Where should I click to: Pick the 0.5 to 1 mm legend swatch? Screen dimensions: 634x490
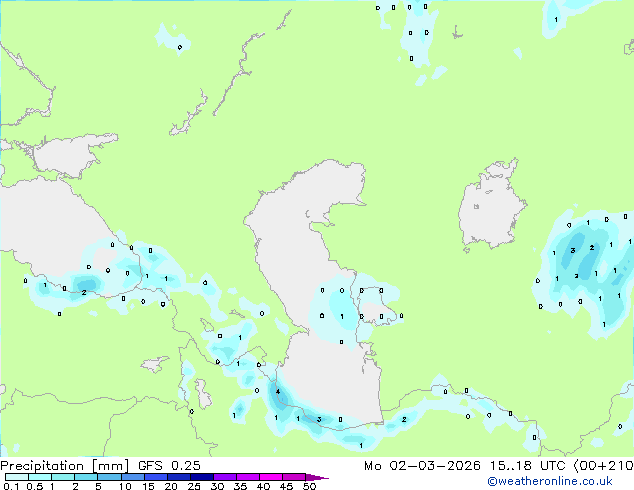[x=40, y=477]
